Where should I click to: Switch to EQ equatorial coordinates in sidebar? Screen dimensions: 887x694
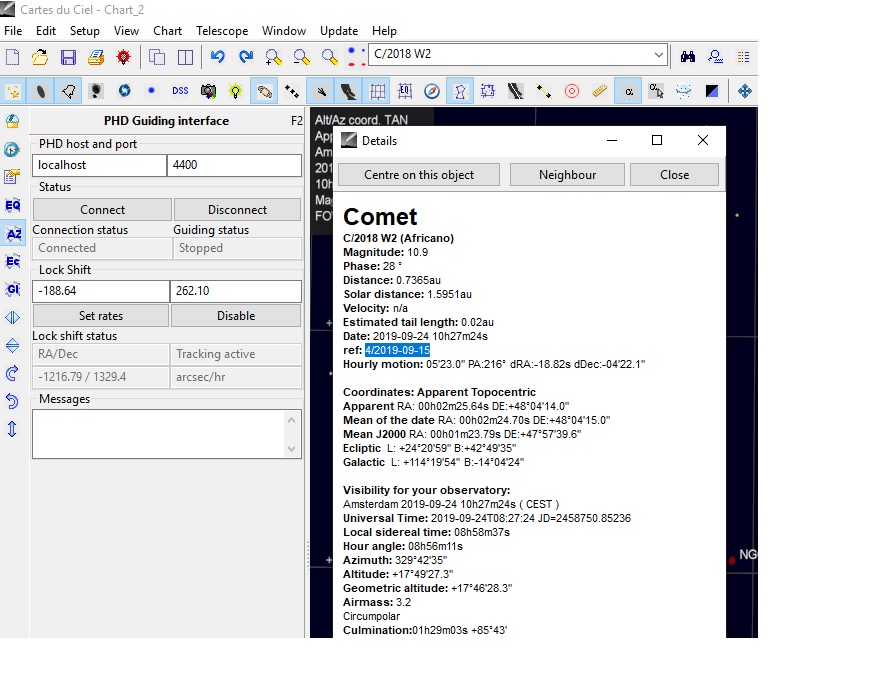[12, 205]
